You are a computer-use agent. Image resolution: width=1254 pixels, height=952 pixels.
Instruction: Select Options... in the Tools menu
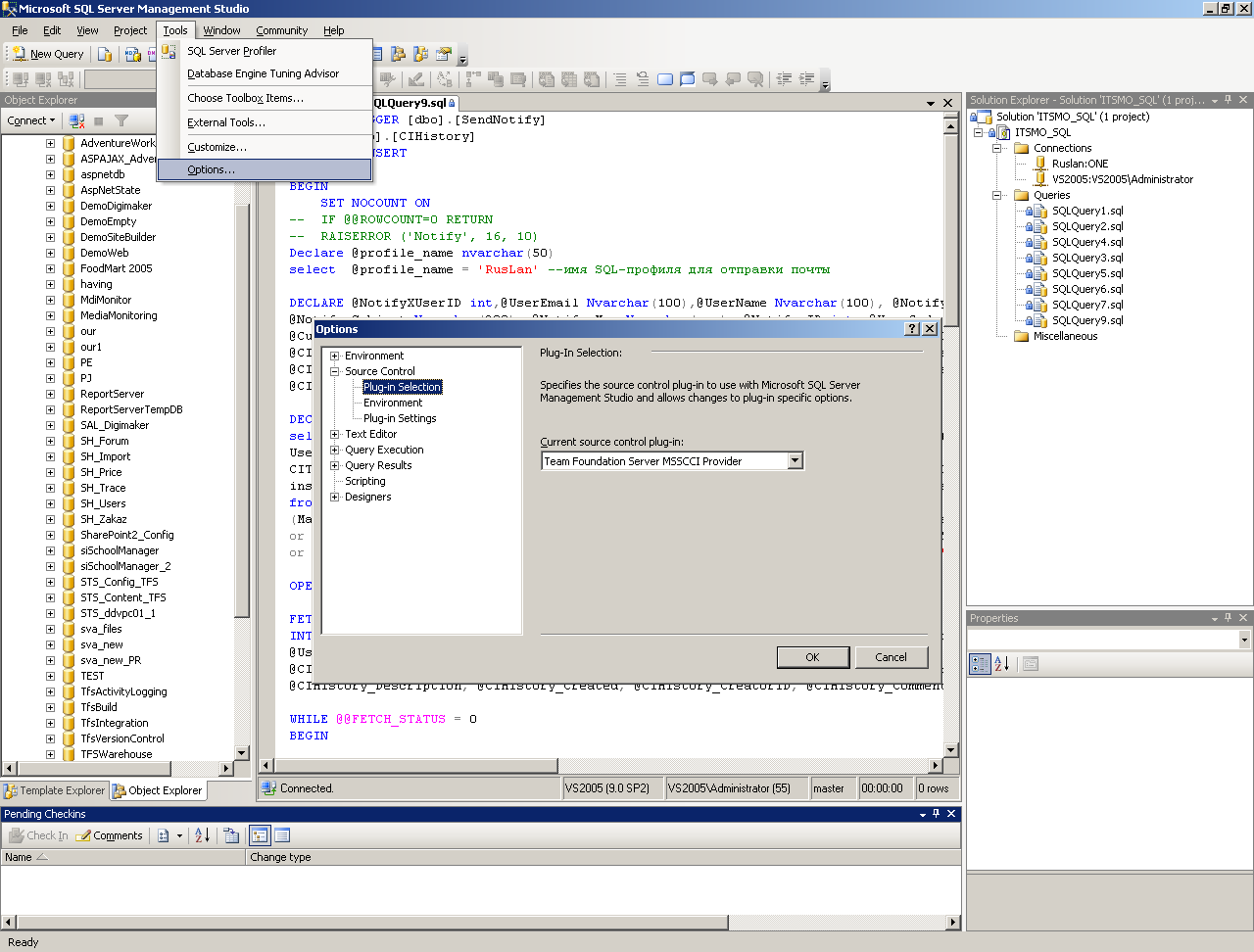pos(211,169)
